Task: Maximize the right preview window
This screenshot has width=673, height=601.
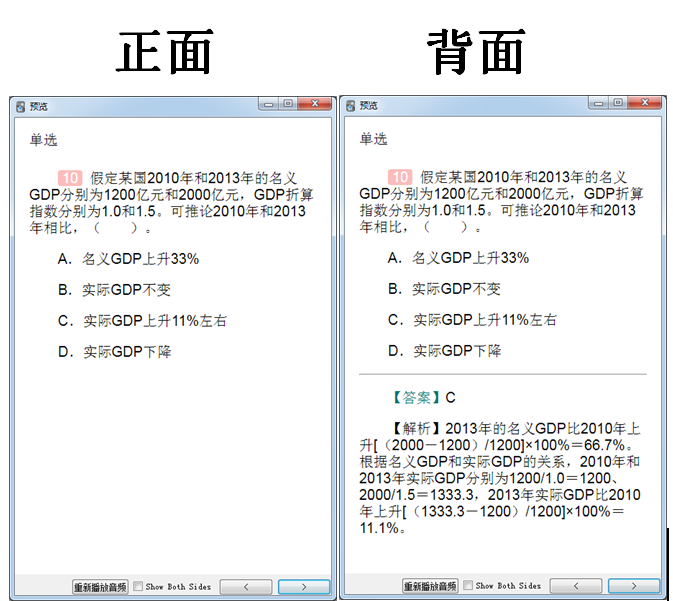Action: pos(618,103)
